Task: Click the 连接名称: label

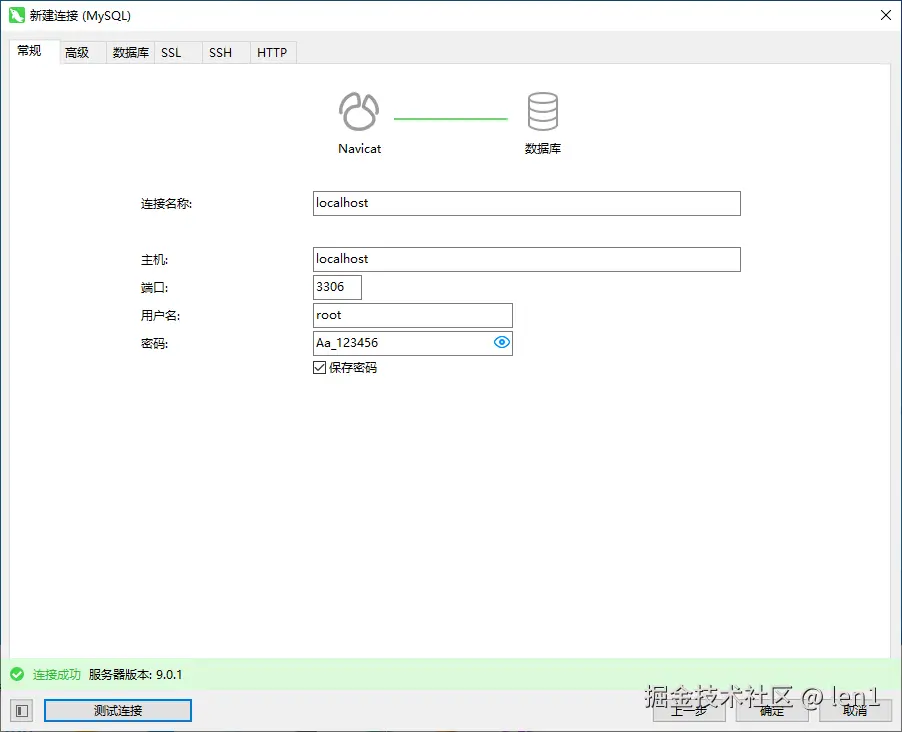Action: point(166,204)
